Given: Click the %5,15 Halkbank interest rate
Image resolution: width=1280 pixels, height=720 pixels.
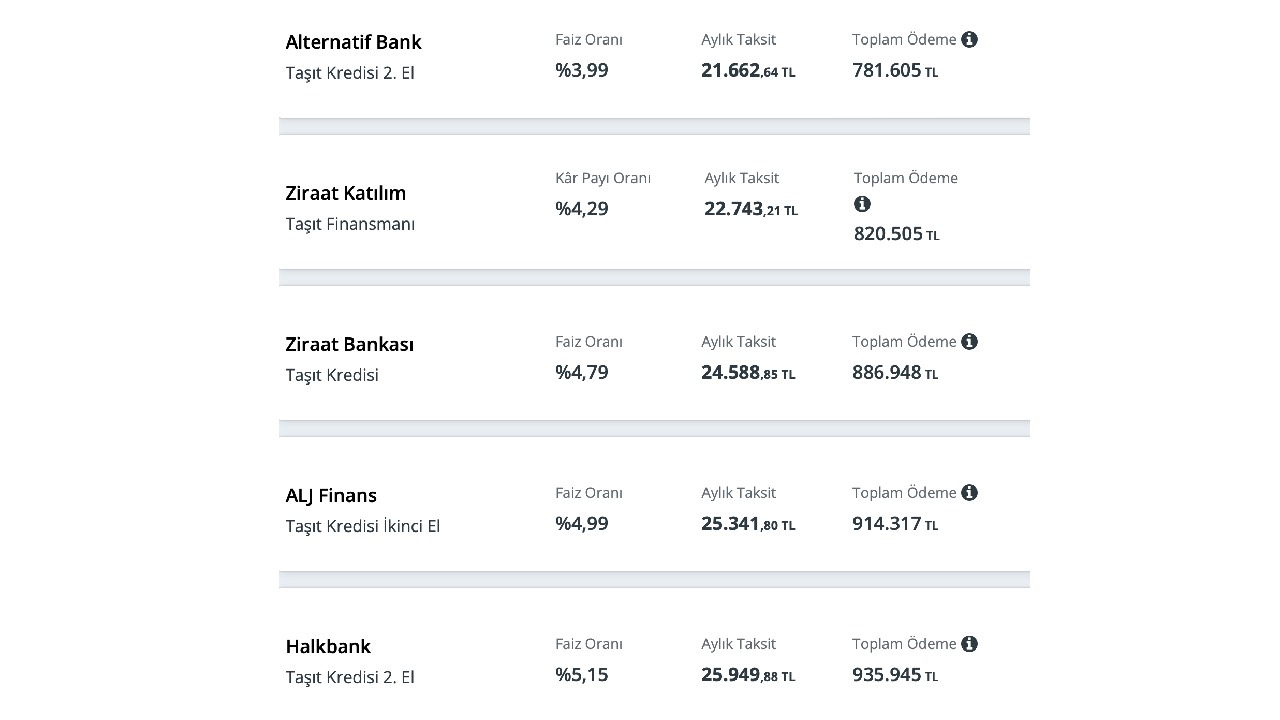Looking at the screenshot, I should pyautogui.click(x=582, y=674).
